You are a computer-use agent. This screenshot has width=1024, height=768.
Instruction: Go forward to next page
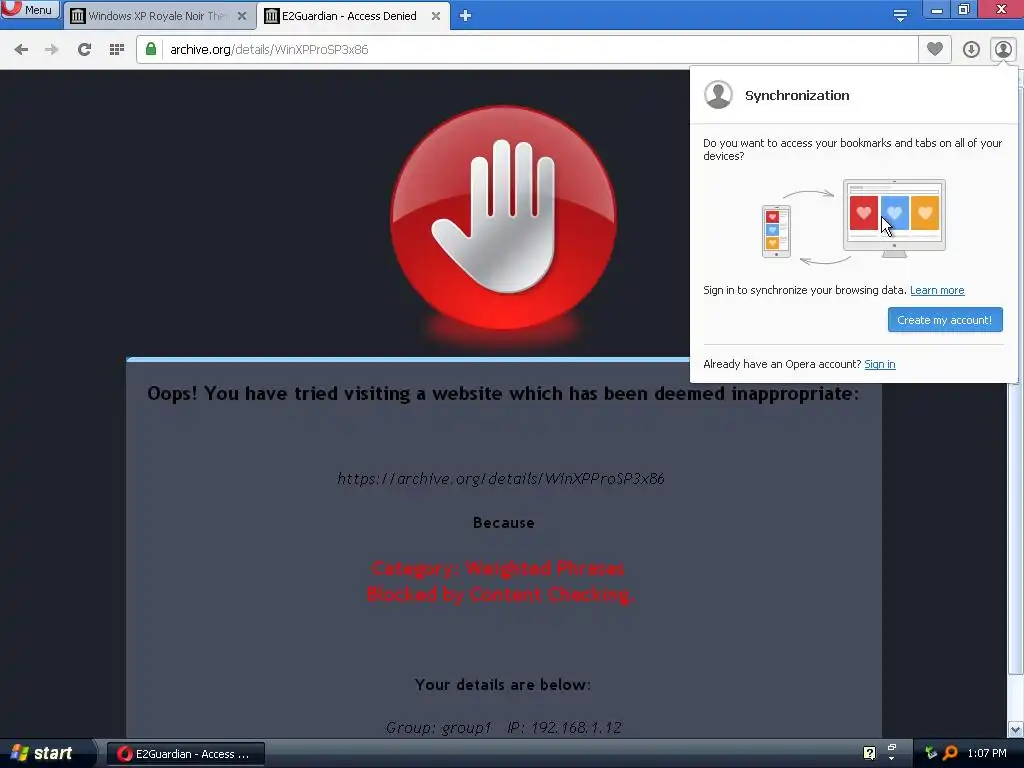pyautogui.click(x=52, y=49)
